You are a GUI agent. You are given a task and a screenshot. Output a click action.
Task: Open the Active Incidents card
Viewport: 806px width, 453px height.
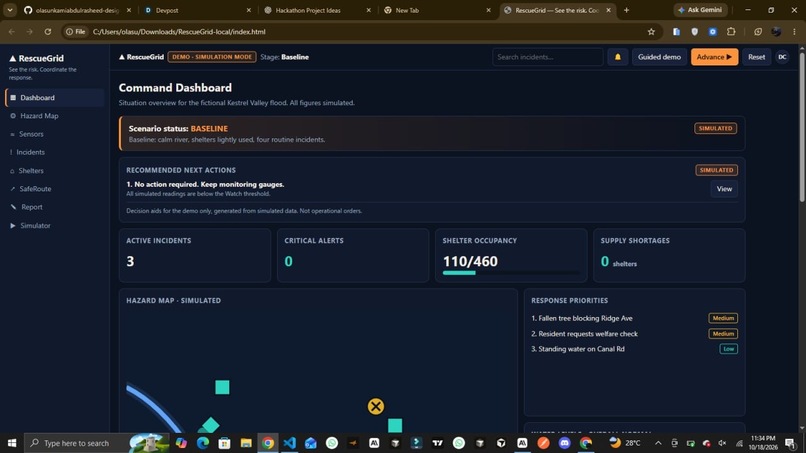click(195, 256)
